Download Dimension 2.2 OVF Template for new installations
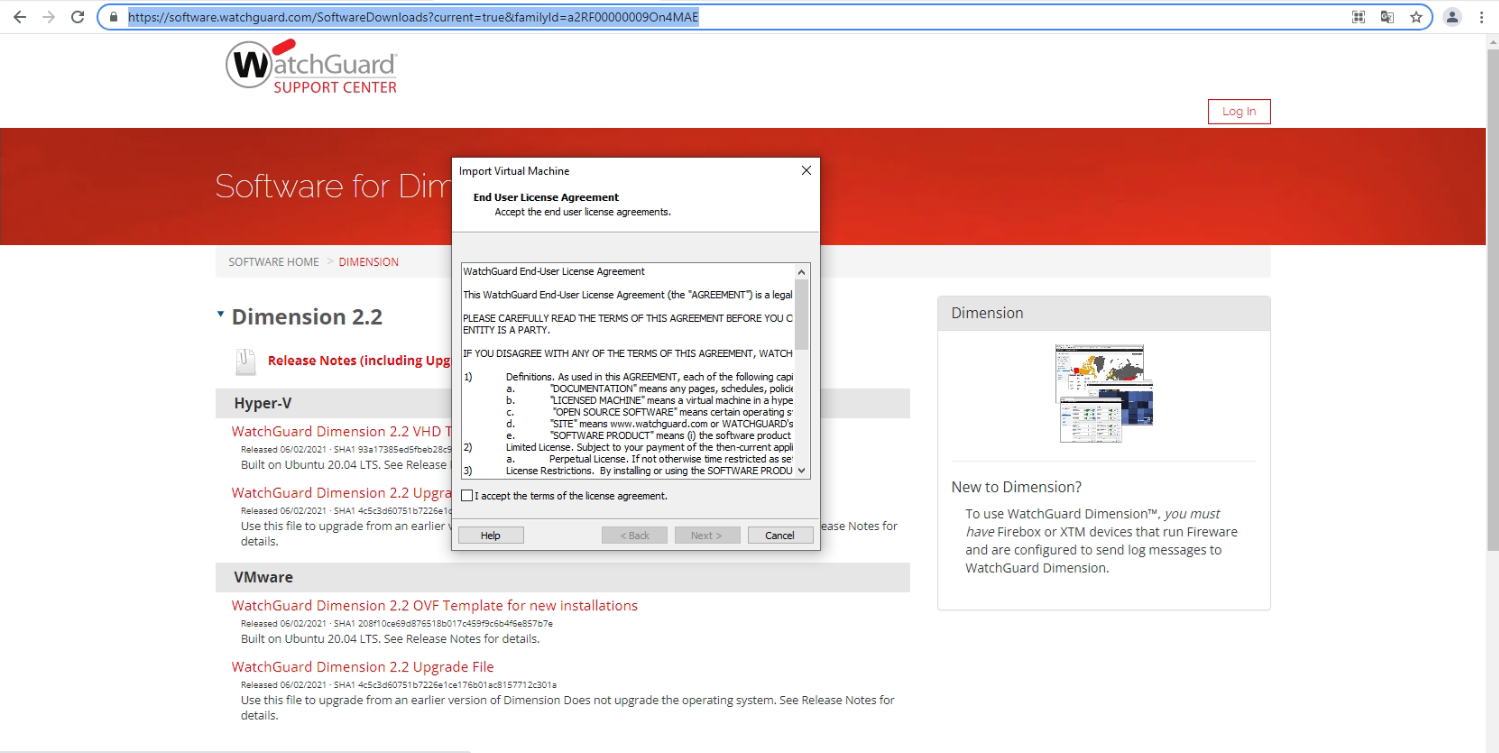The height and width of the screenshot is (753, 1499). pos(434,605)
